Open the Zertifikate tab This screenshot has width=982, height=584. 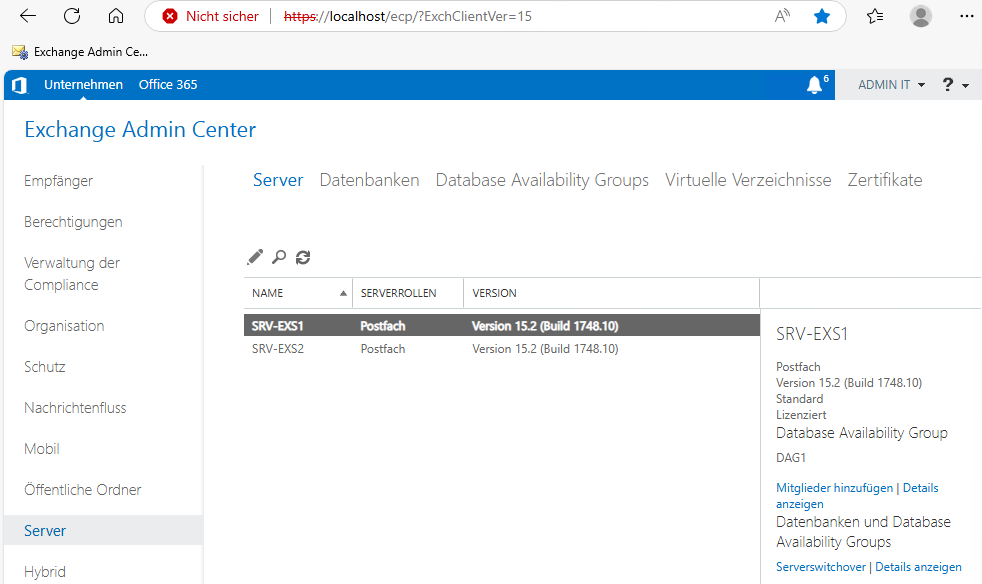click(885, 180)
